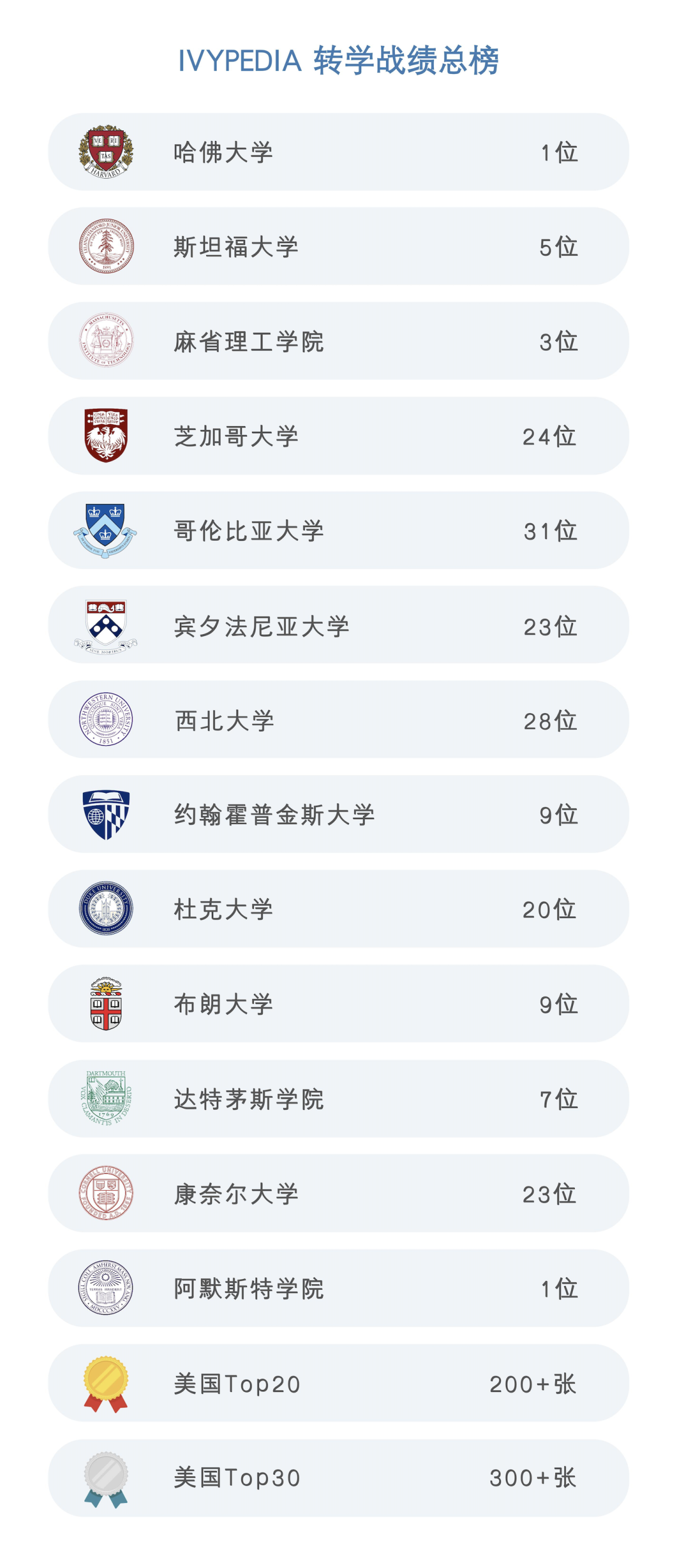Select the MIT seal icon
Screen dimensions: 677x1568
pyautogui.click(x=106, y=340)
